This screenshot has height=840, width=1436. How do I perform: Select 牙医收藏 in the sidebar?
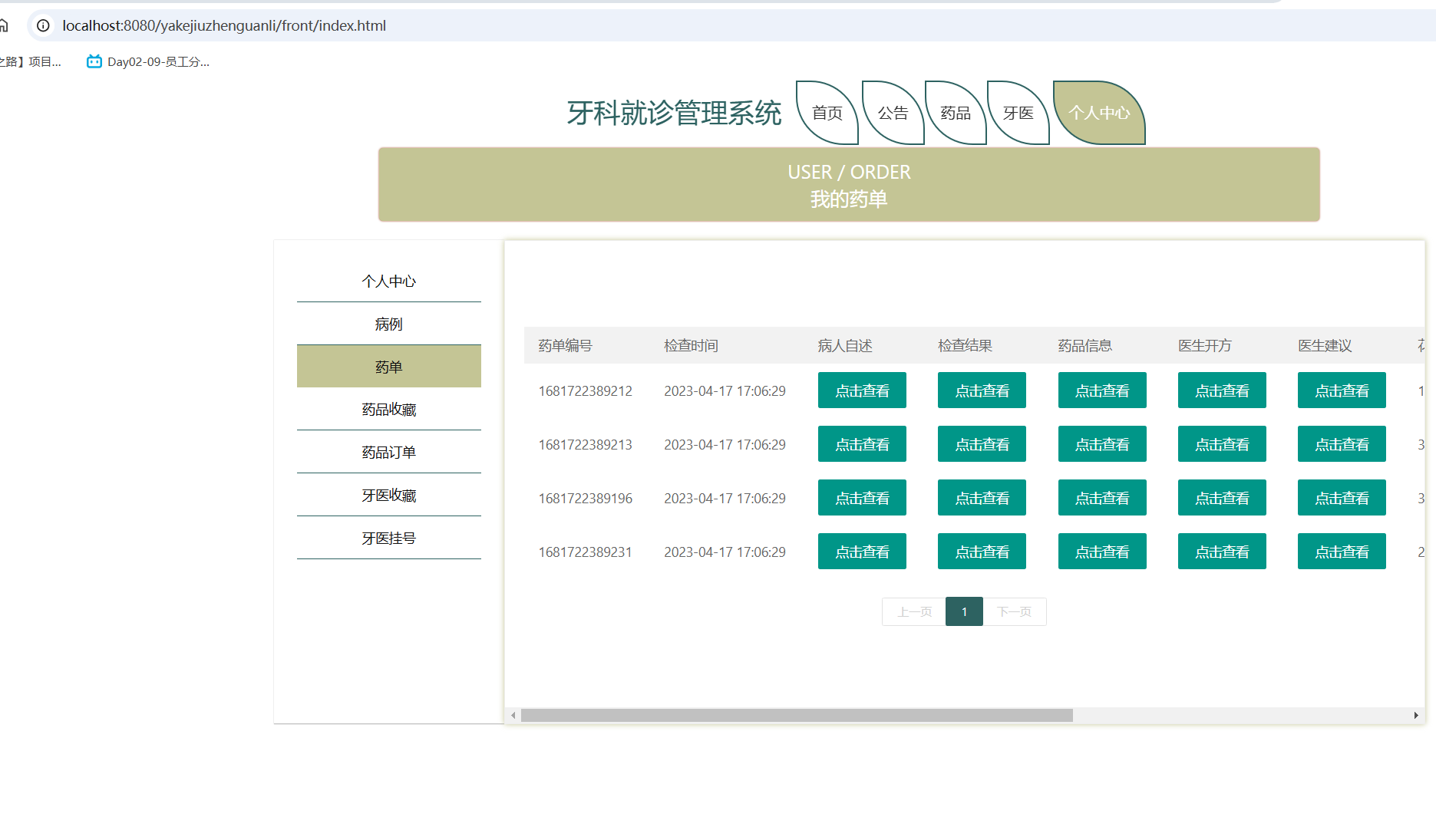[x=389, y=495]
